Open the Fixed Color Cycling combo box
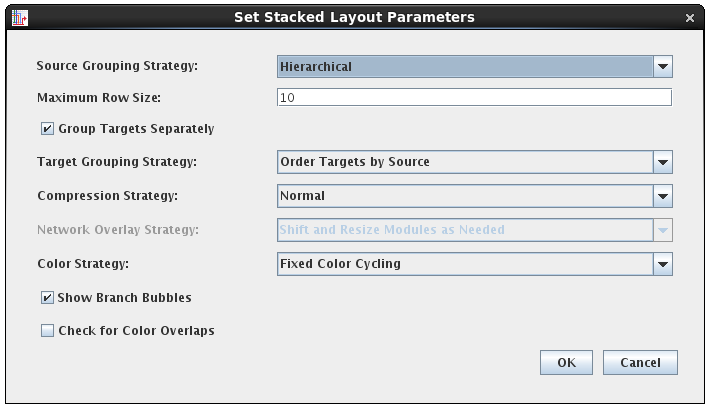The image size is (710, 410). [464, 264]
